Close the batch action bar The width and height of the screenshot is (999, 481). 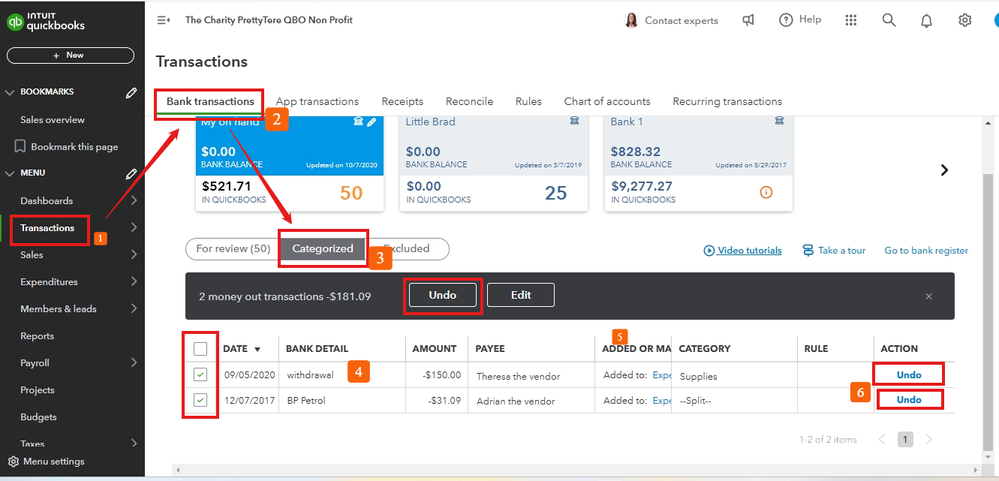(929, 296)
